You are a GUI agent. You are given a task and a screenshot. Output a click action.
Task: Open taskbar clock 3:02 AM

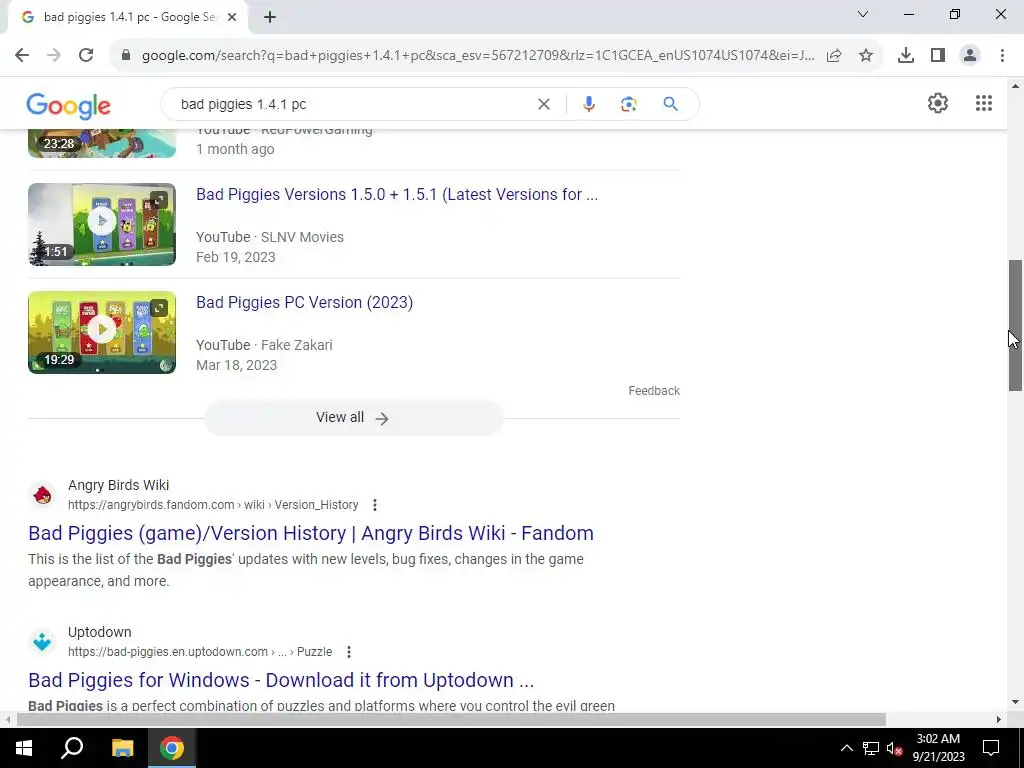pyautogui.click(x=938, y=748)
